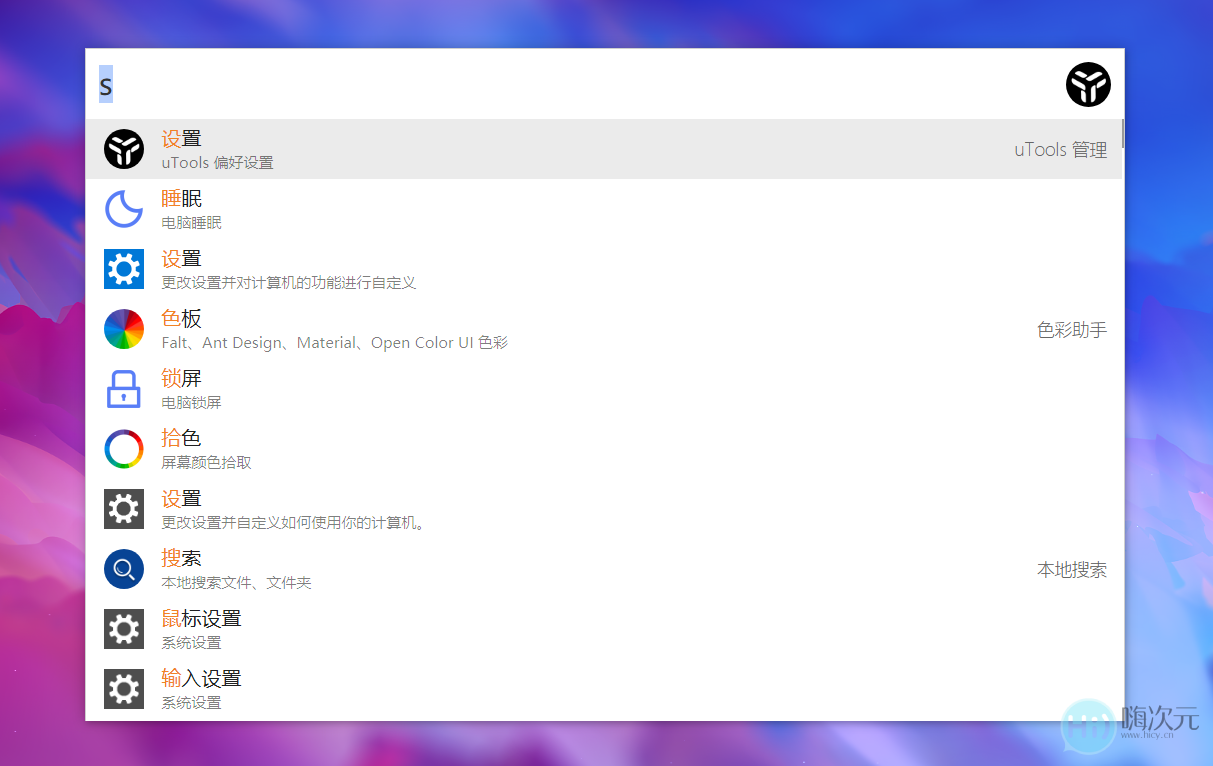Click the color ring icon for 拾色
Viewport: 1213px width, 766px height.
[x=123, y=448]
